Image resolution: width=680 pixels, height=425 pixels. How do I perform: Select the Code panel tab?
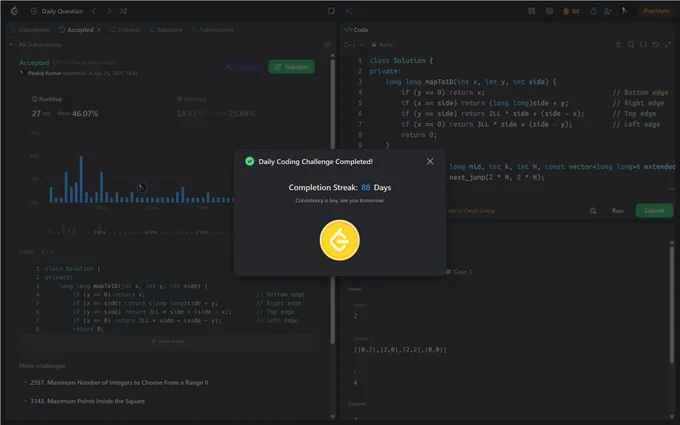pos(356,30)
